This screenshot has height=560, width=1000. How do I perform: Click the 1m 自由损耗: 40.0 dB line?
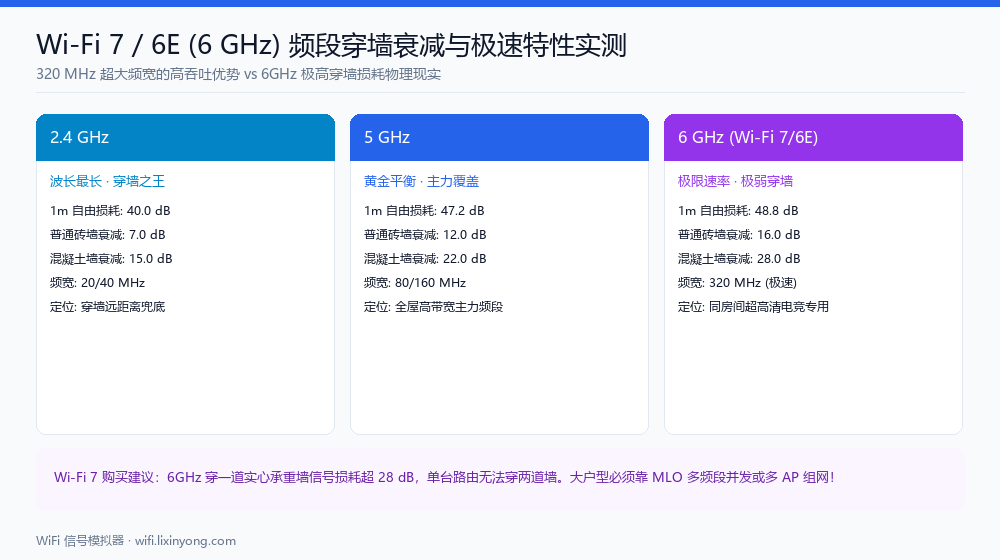click(110, 210)
